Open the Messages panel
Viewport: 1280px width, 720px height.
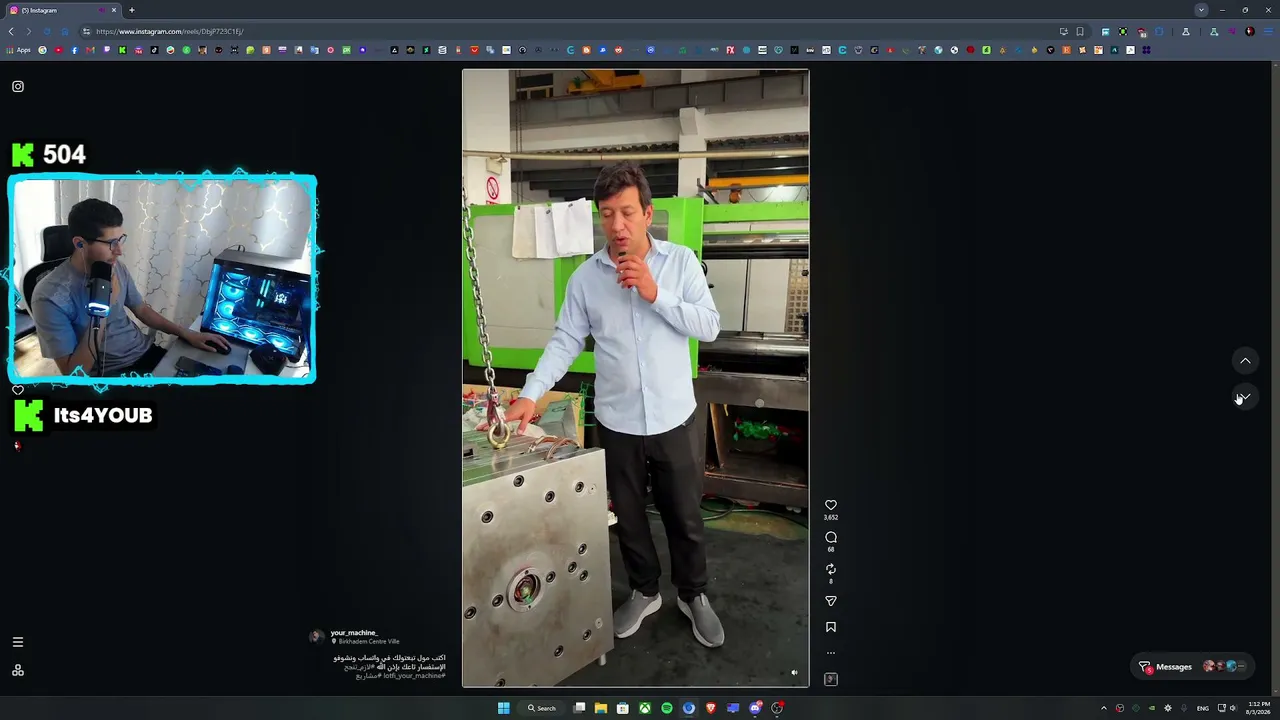1195,666
